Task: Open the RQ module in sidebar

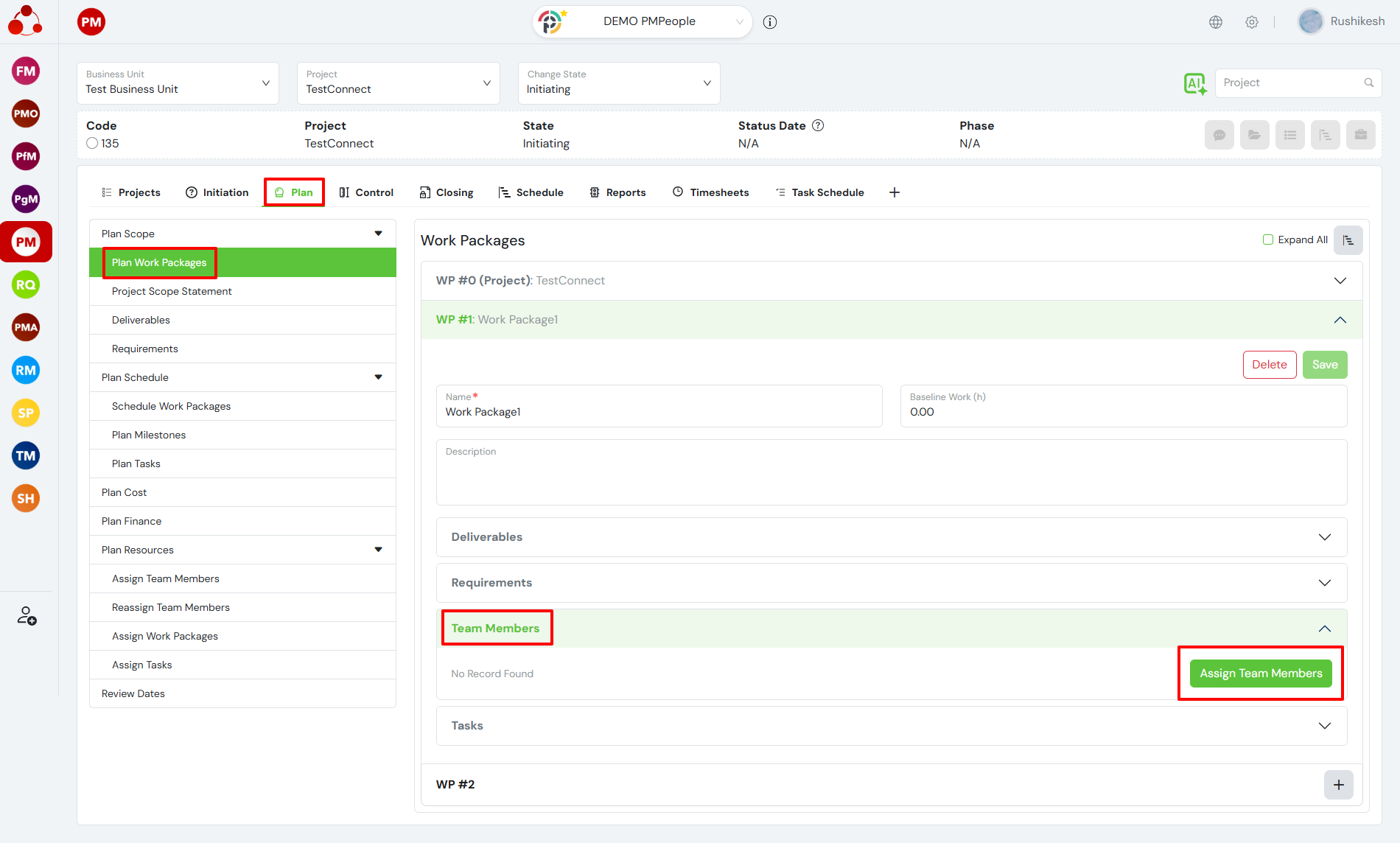Action: click(26, 285)
